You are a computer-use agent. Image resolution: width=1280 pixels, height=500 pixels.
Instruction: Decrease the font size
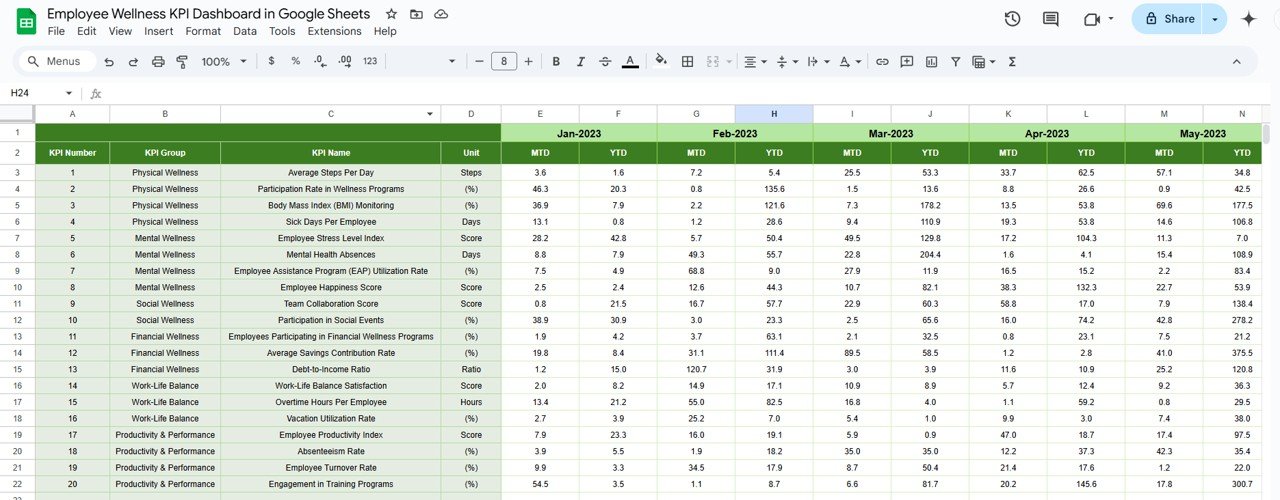click(479, 62)
